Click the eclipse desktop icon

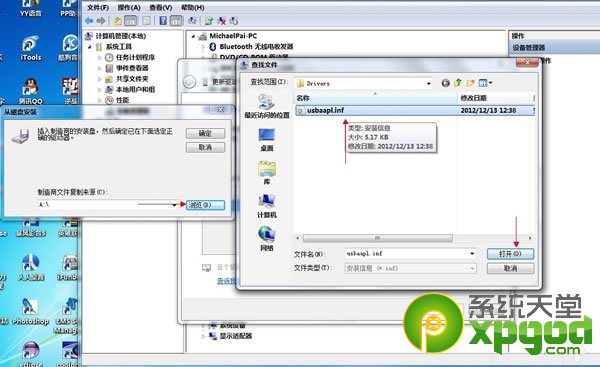31,354
